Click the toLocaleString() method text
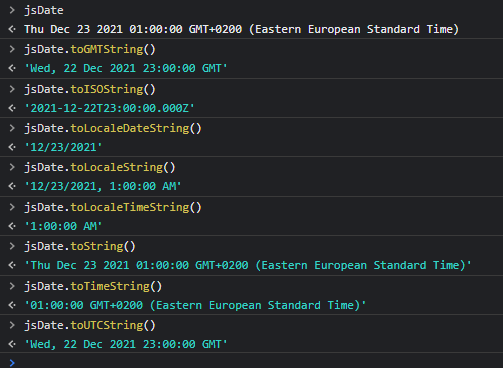503x368 pixels. (x=123, y=167)
